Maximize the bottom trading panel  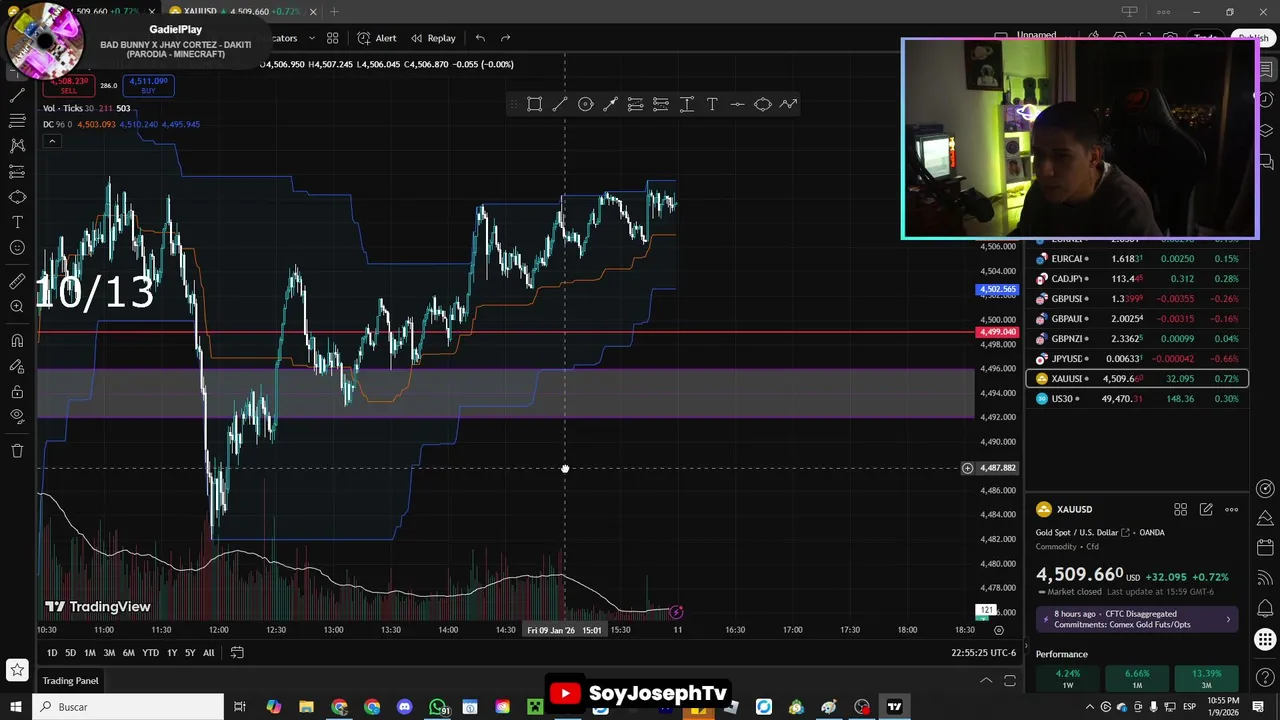tap(1010, 681)
